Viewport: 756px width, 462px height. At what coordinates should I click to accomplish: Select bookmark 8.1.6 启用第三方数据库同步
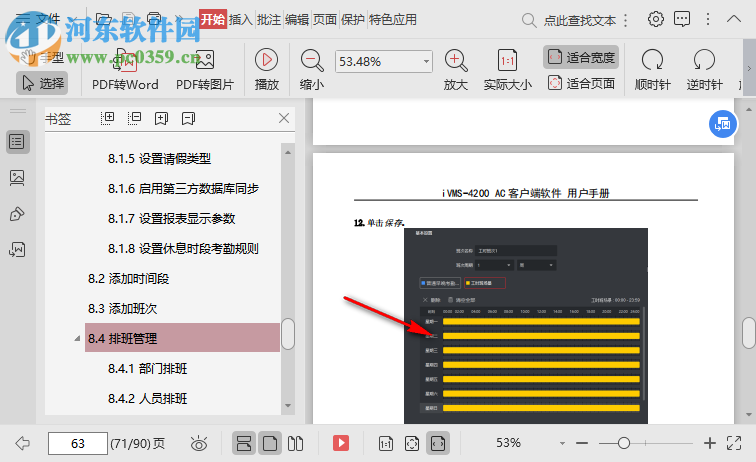[x=183, y=189]
